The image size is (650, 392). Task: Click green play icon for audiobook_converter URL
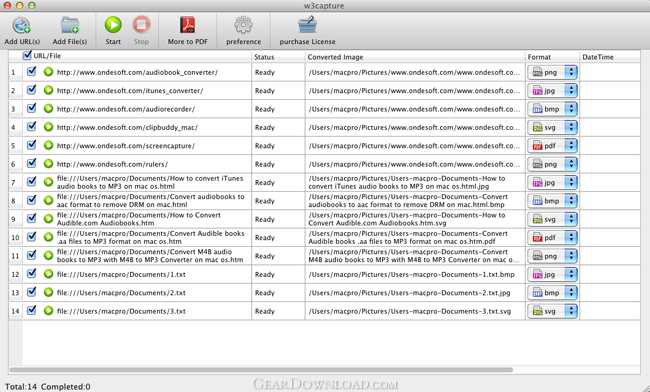click(49, 72)
